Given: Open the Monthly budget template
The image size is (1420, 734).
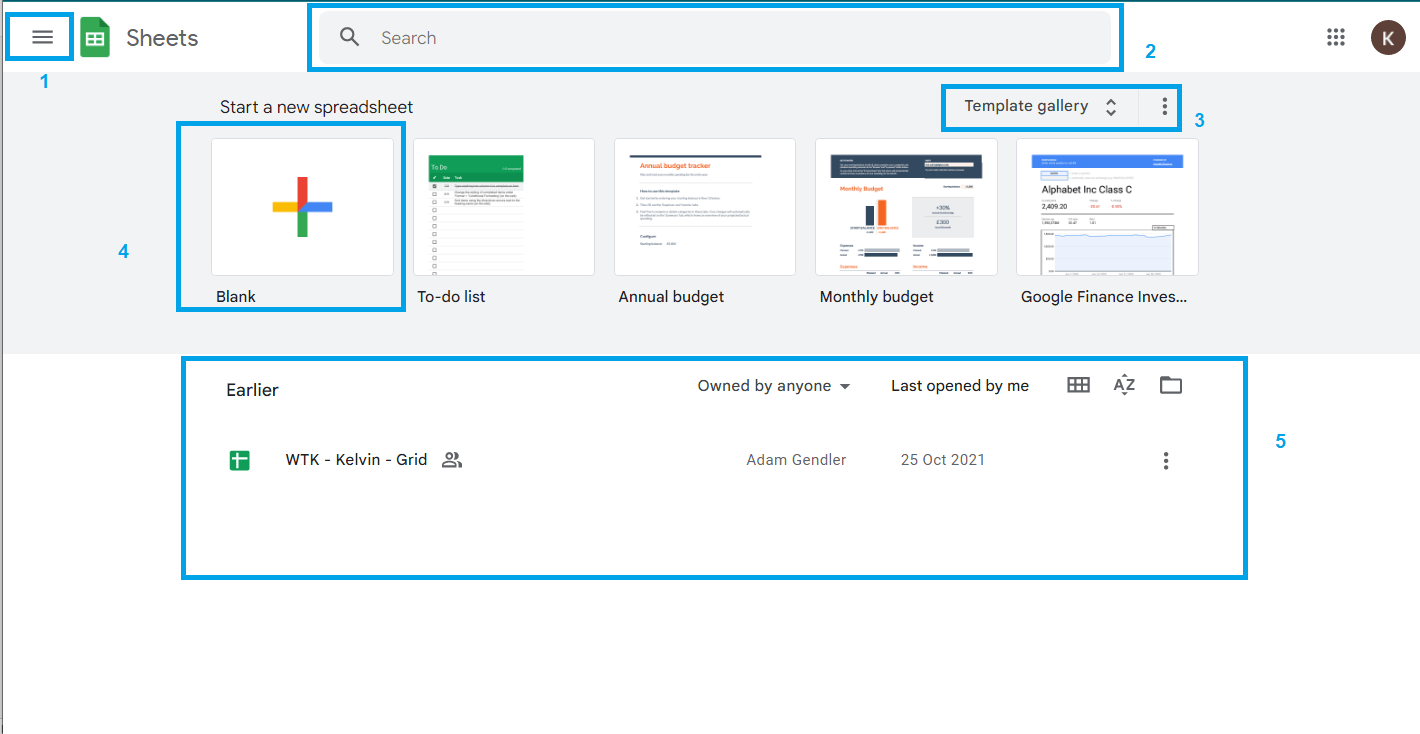Looking at the screenshot, I should click(x=905, y=206).
